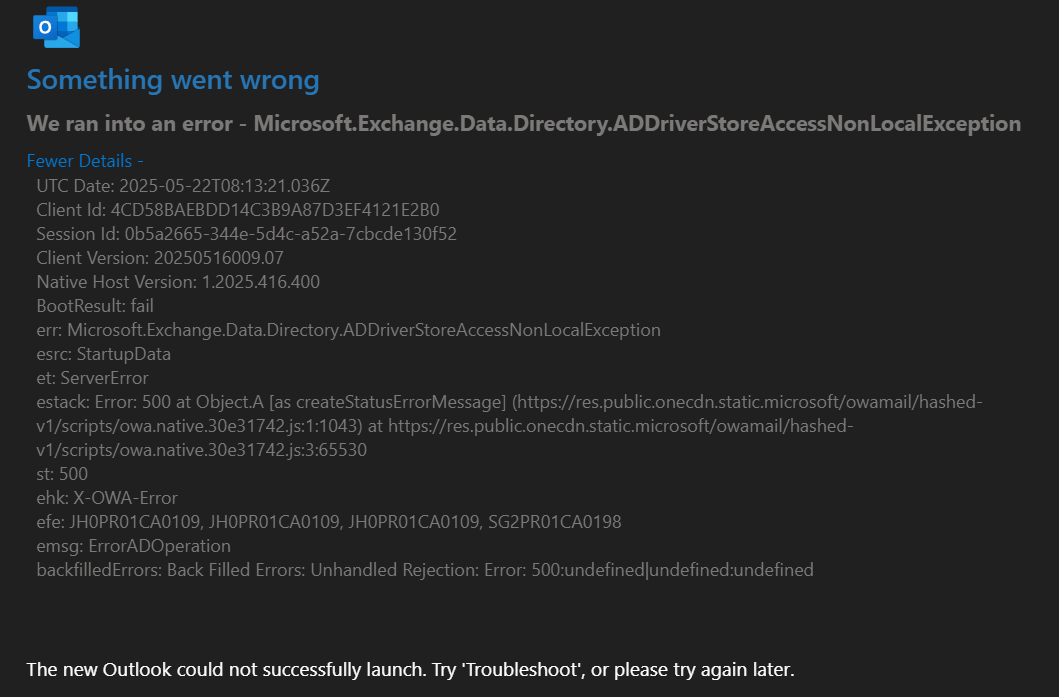Click the backfilledErrors detail line
The image size is (1059, 697).
pos(425,570)
